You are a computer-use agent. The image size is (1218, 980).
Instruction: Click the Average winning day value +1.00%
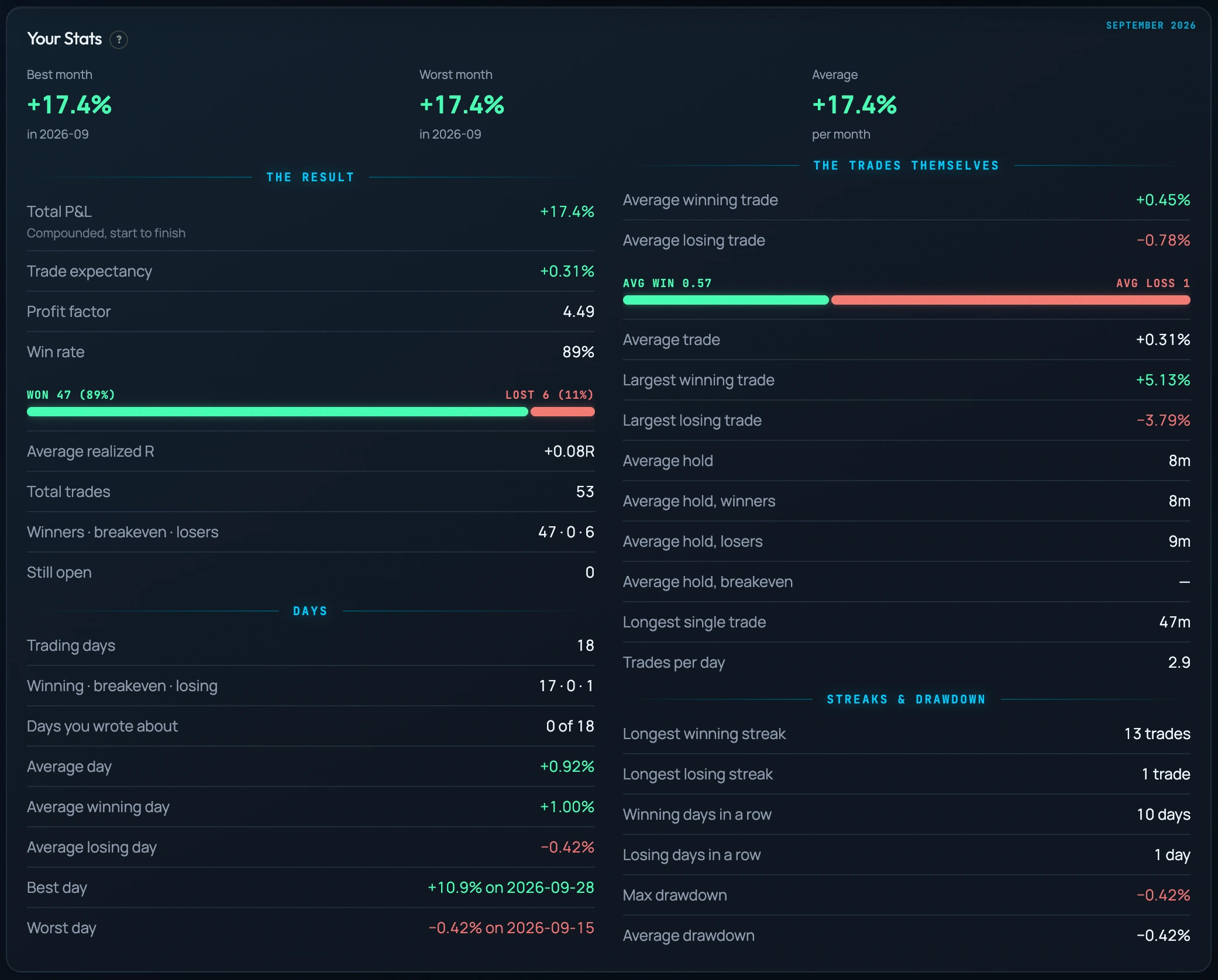point(567,807)
